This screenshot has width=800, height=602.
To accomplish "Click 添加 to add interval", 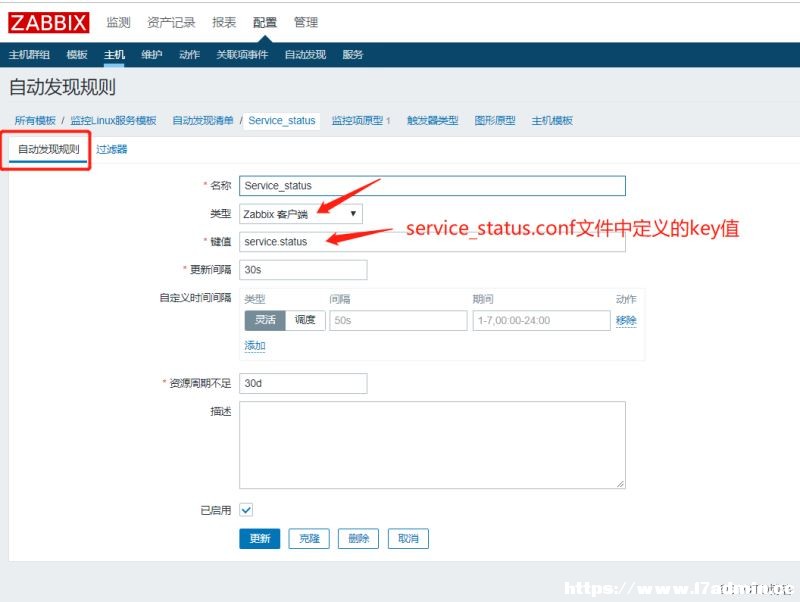I will pyautogui.click(x=255, y=345).
